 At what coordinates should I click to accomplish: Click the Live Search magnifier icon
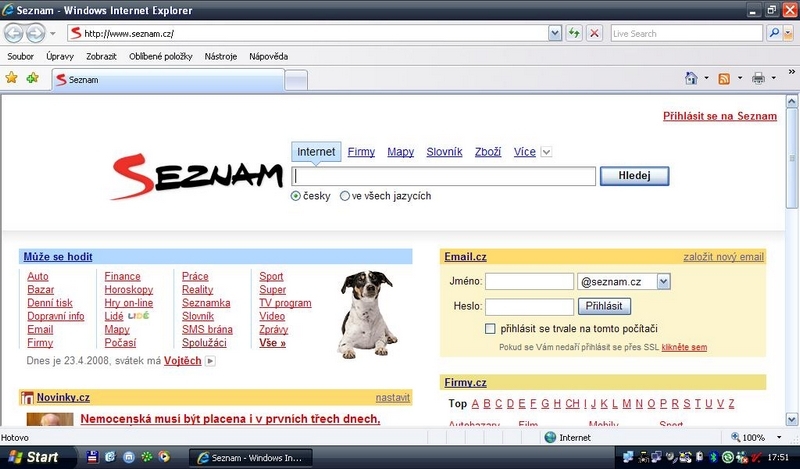pyautogui.click(x=775, y=33)
